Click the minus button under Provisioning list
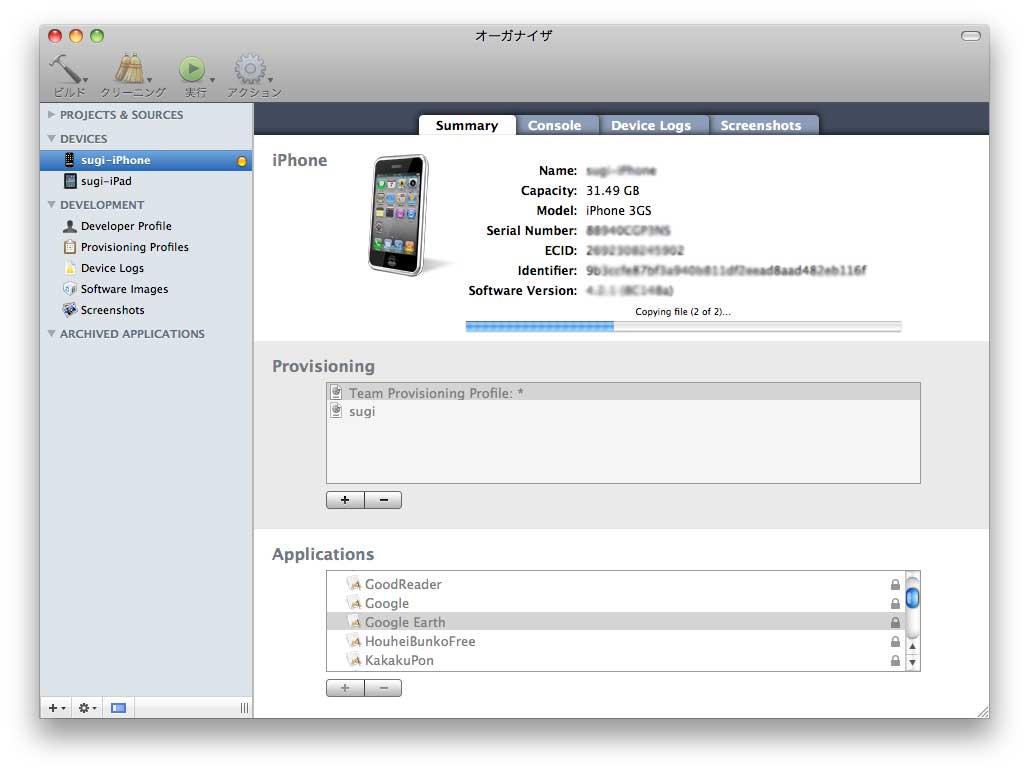The width and height of the screenshot is (1029, 773). coord(383,500)
